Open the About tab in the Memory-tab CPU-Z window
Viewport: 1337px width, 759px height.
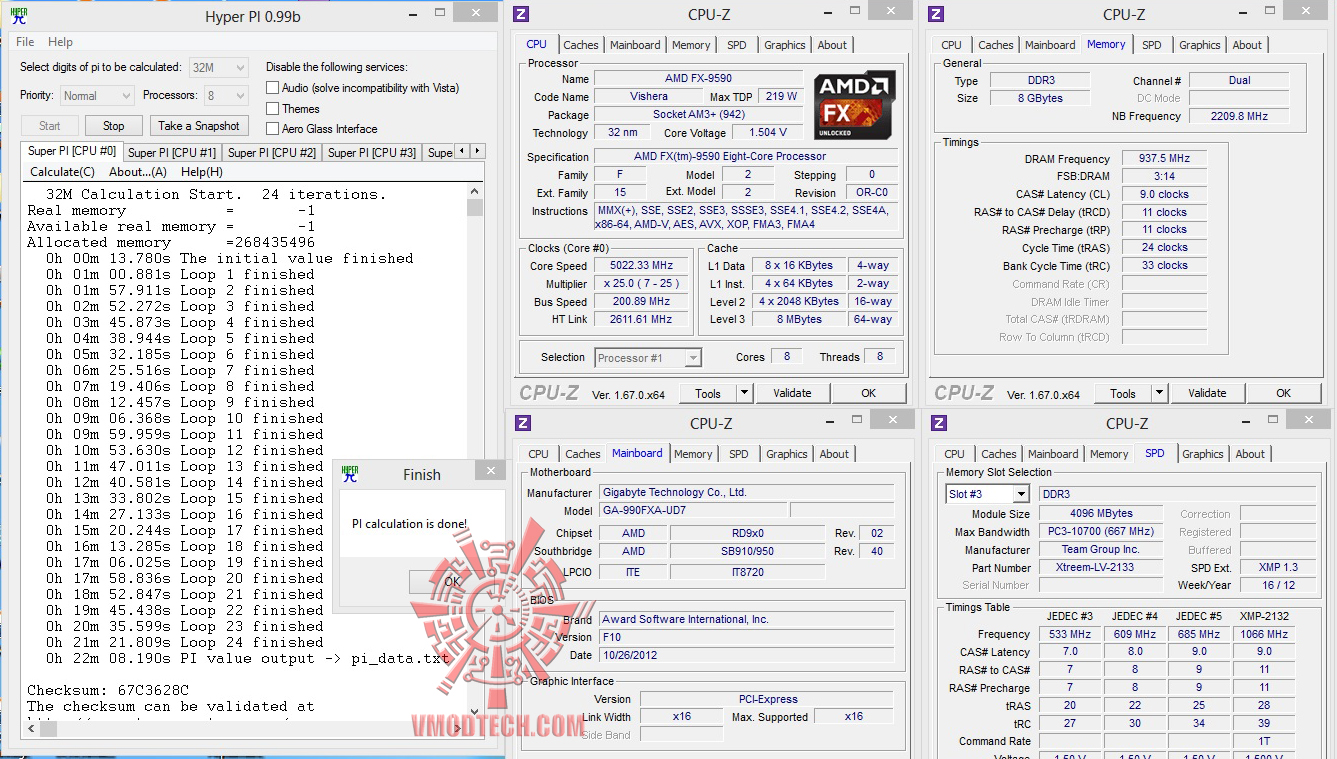(1247, 45)
